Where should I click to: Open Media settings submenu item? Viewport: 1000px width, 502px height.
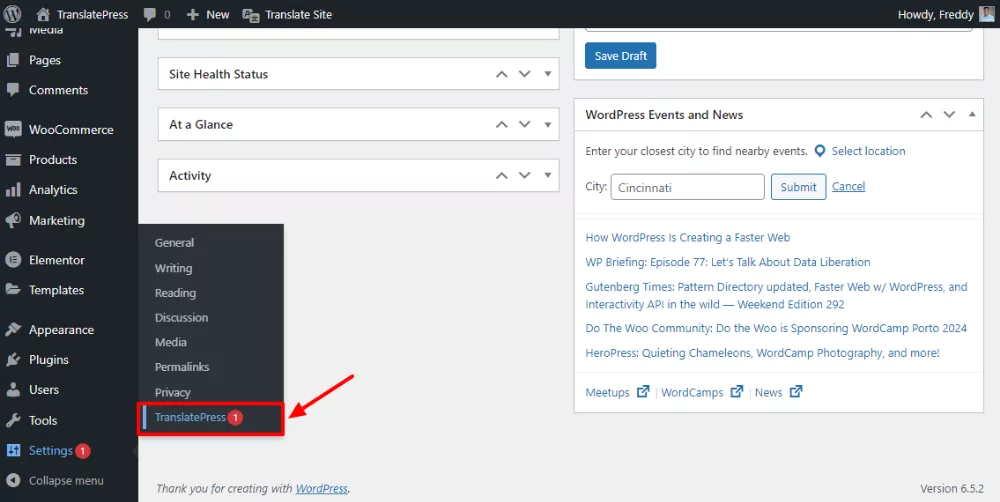pyautogui.click(x=171, y=343)
